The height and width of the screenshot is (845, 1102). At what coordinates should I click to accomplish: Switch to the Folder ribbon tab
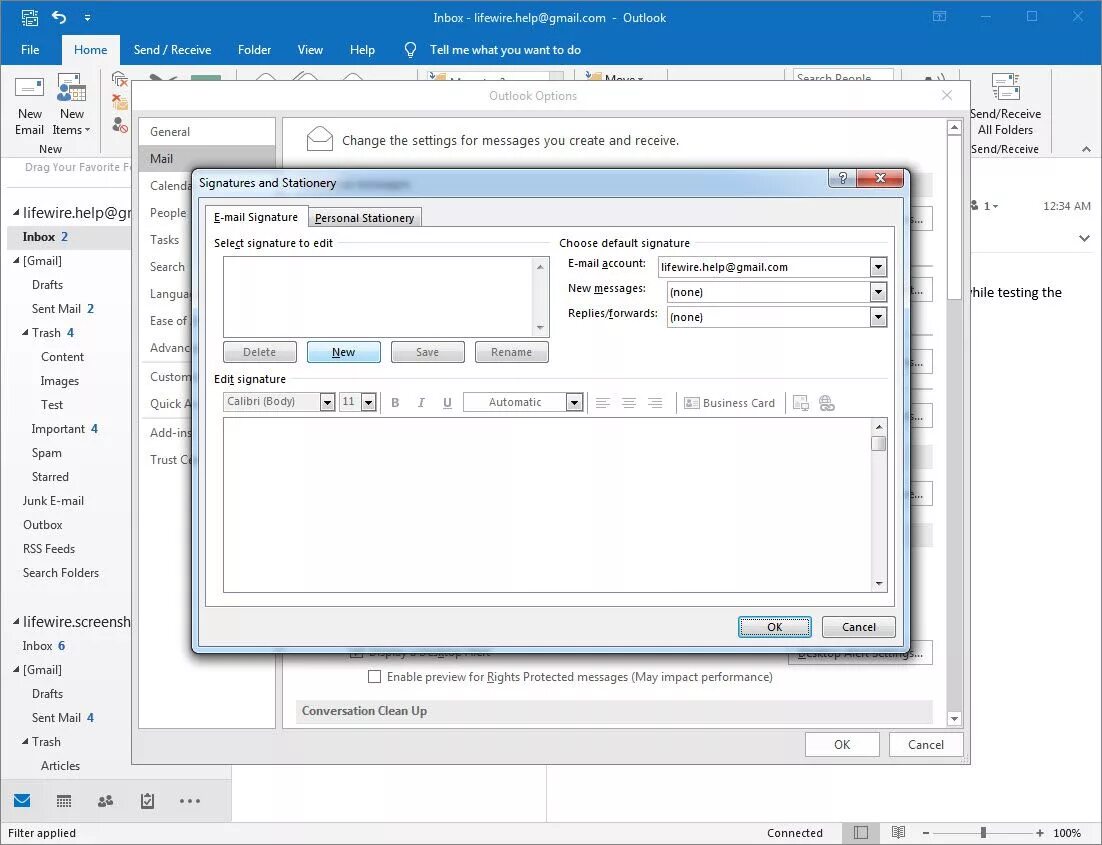[x=254, y=50]
